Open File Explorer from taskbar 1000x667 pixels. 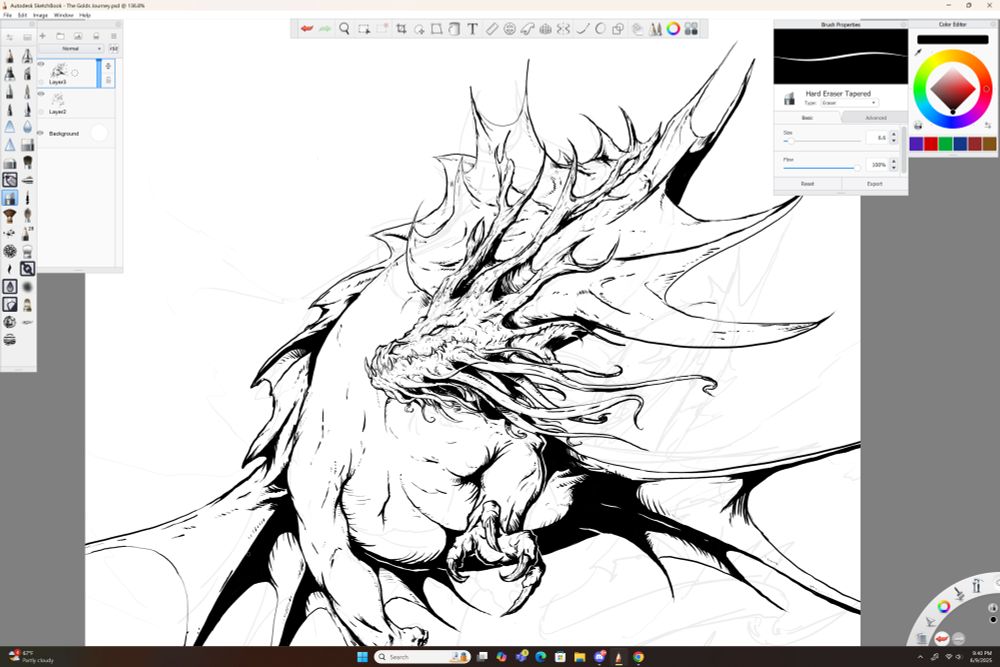pos(580,657)
